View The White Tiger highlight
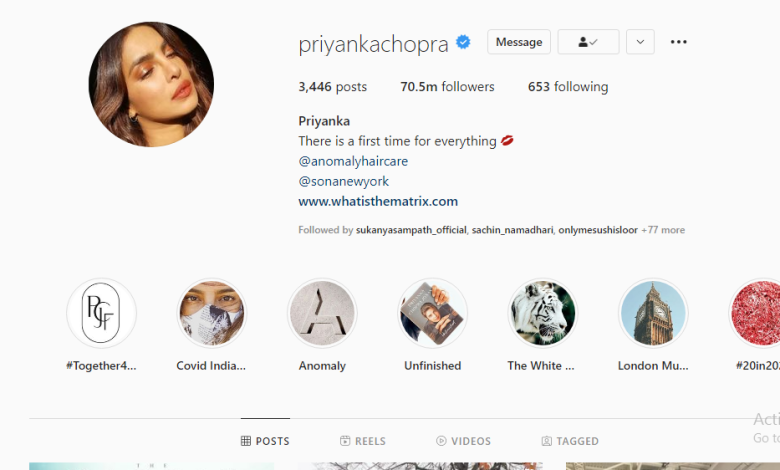This screenshot has width=780, height=470. point(543,313)
